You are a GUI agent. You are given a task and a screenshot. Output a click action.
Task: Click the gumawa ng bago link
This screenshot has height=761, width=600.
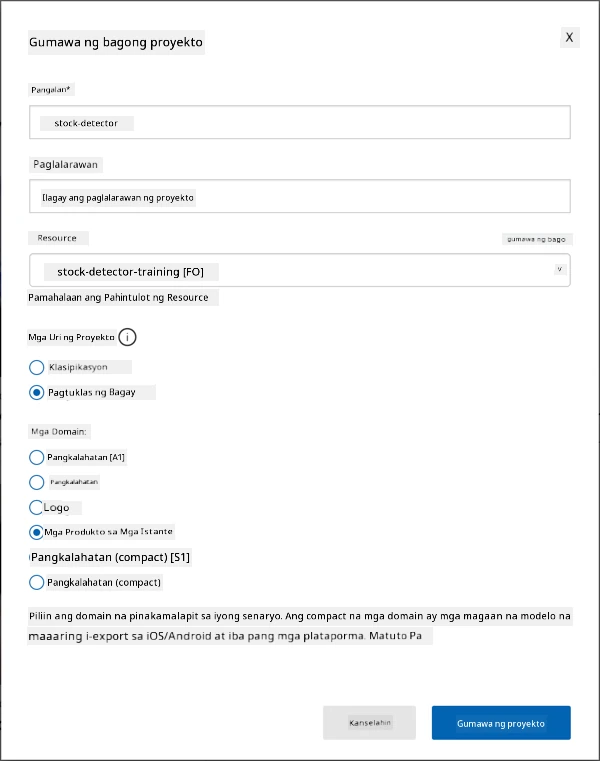click(536, 239)
